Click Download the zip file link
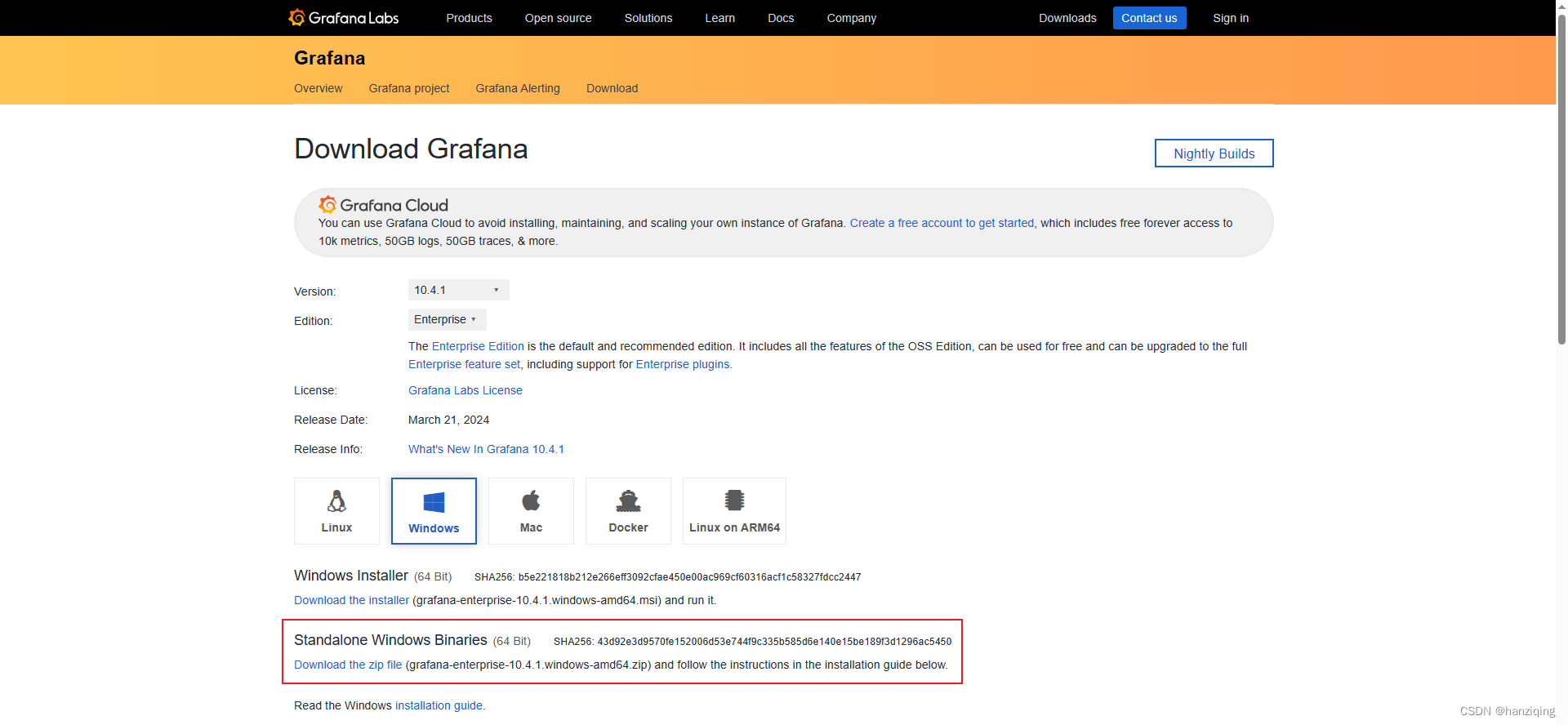Viewport: 1568px width, 725px height. [x=348, y=665]
